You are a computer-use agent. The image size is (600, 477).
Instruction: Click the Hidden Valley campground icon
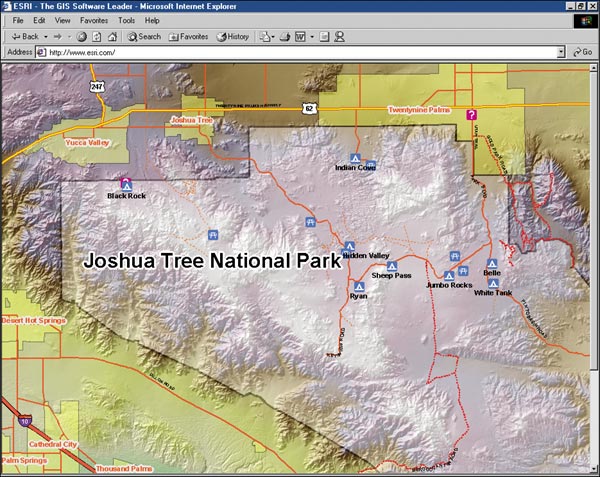[x=349, y=246]
